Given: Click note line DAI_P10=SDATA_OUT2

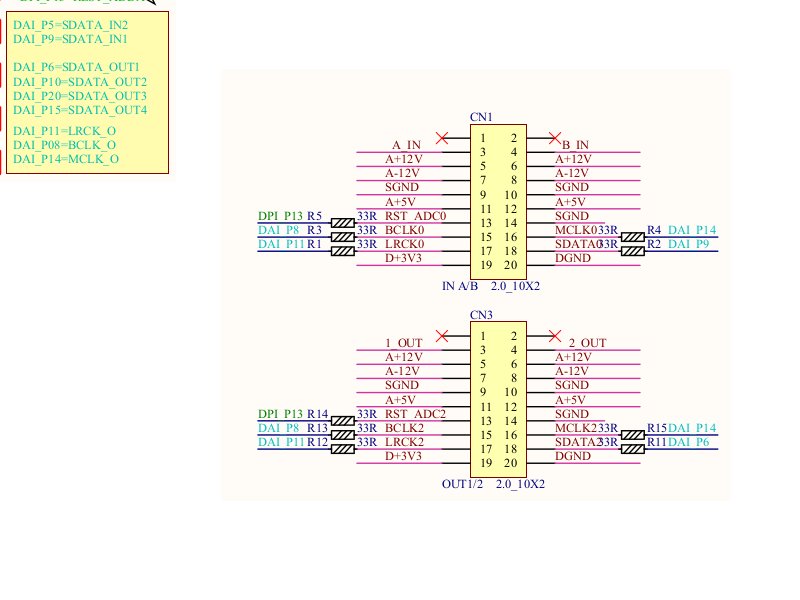Looking at the screenshot, I should pyautogui.click(x=80, y=82).
